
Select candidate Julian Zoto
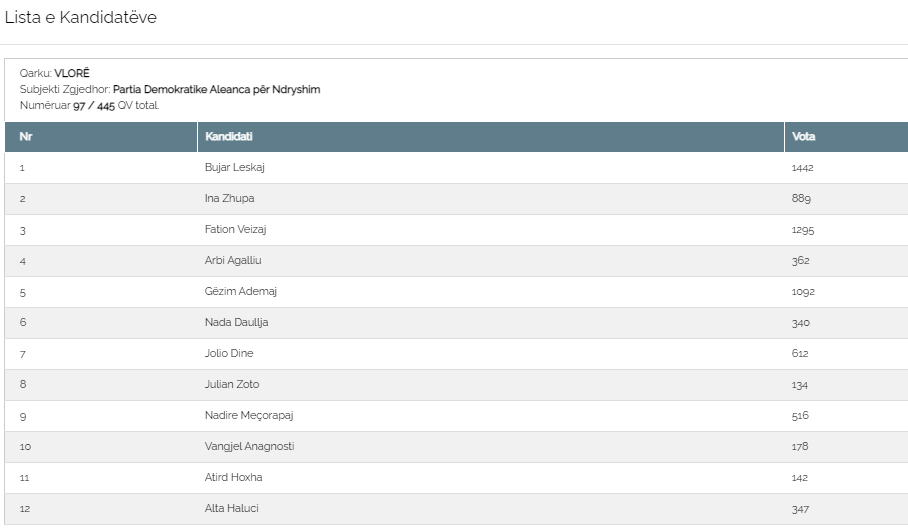click(232, 384)
